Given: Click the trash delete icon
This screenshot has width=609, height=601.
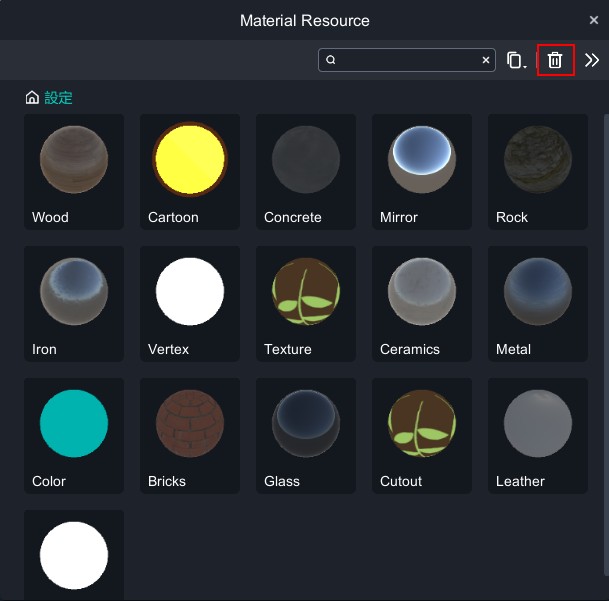Looking at the screenshot, I should click(x=555, y=60).
